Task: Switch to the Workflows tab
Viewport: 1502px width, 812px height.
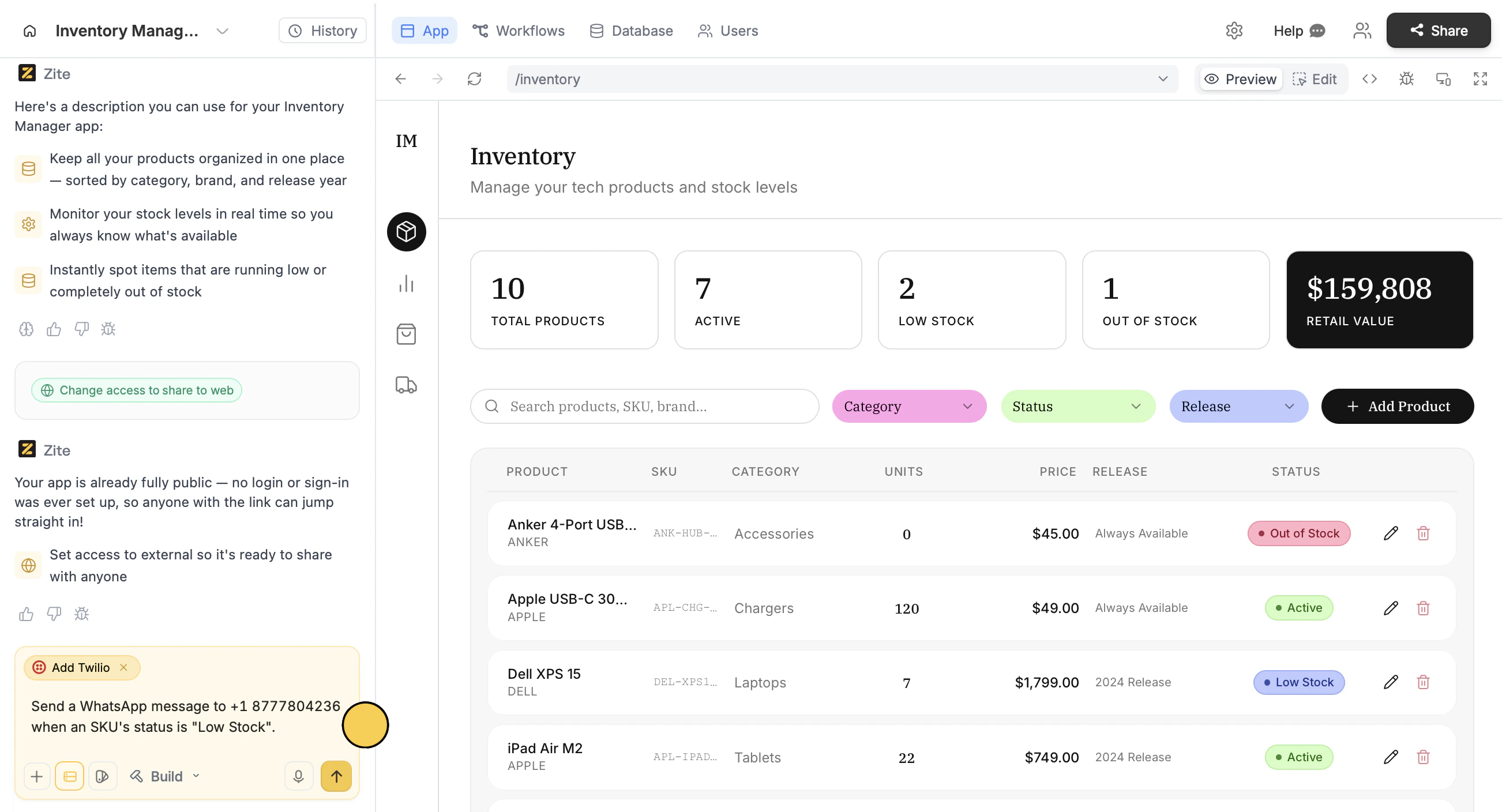Action: [x=519, y=31]
